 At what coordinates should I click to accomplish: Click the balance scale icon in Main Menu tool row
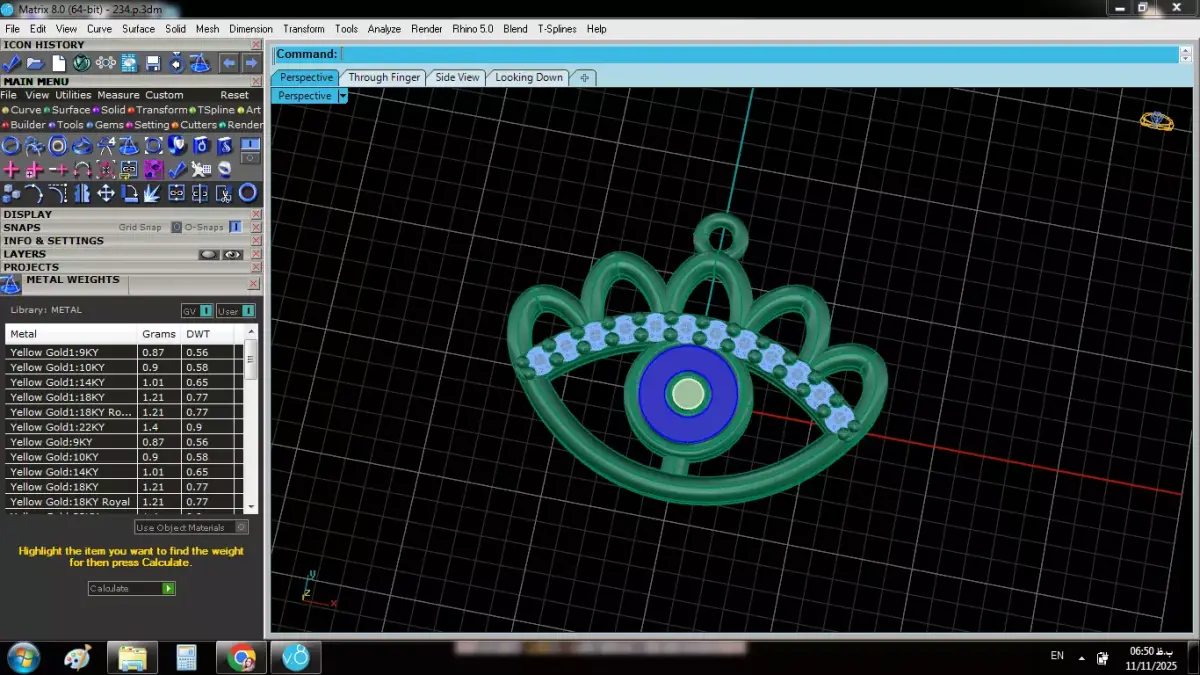[x=129, y=145]
